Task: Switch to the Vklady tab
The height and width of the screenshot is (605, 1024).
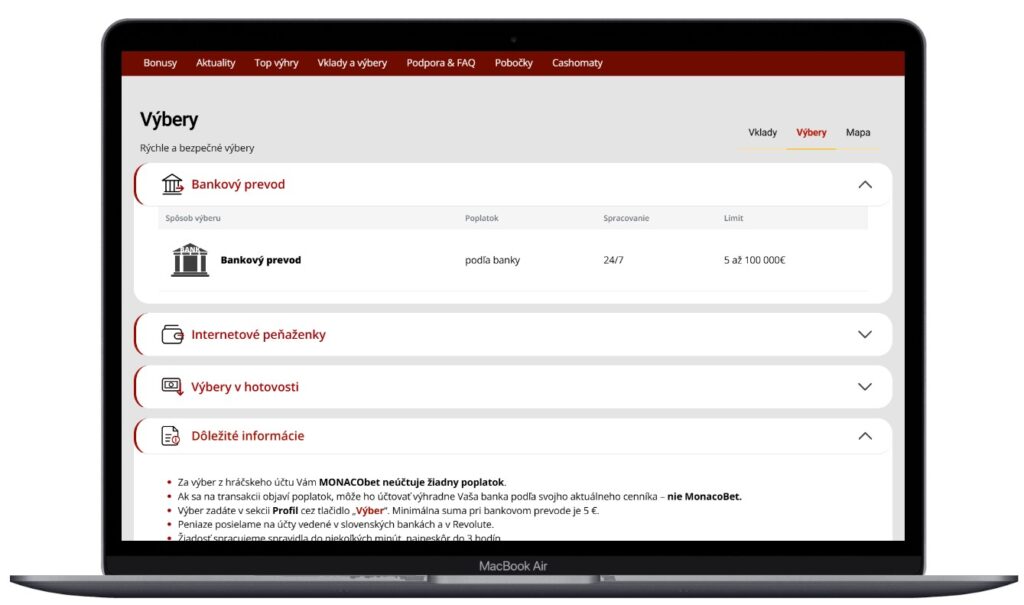Action: tap(762, 133)
